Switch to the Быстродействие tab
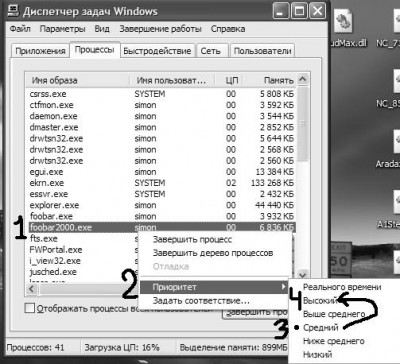Screen dimensions: 400x364 click(157, 51)
